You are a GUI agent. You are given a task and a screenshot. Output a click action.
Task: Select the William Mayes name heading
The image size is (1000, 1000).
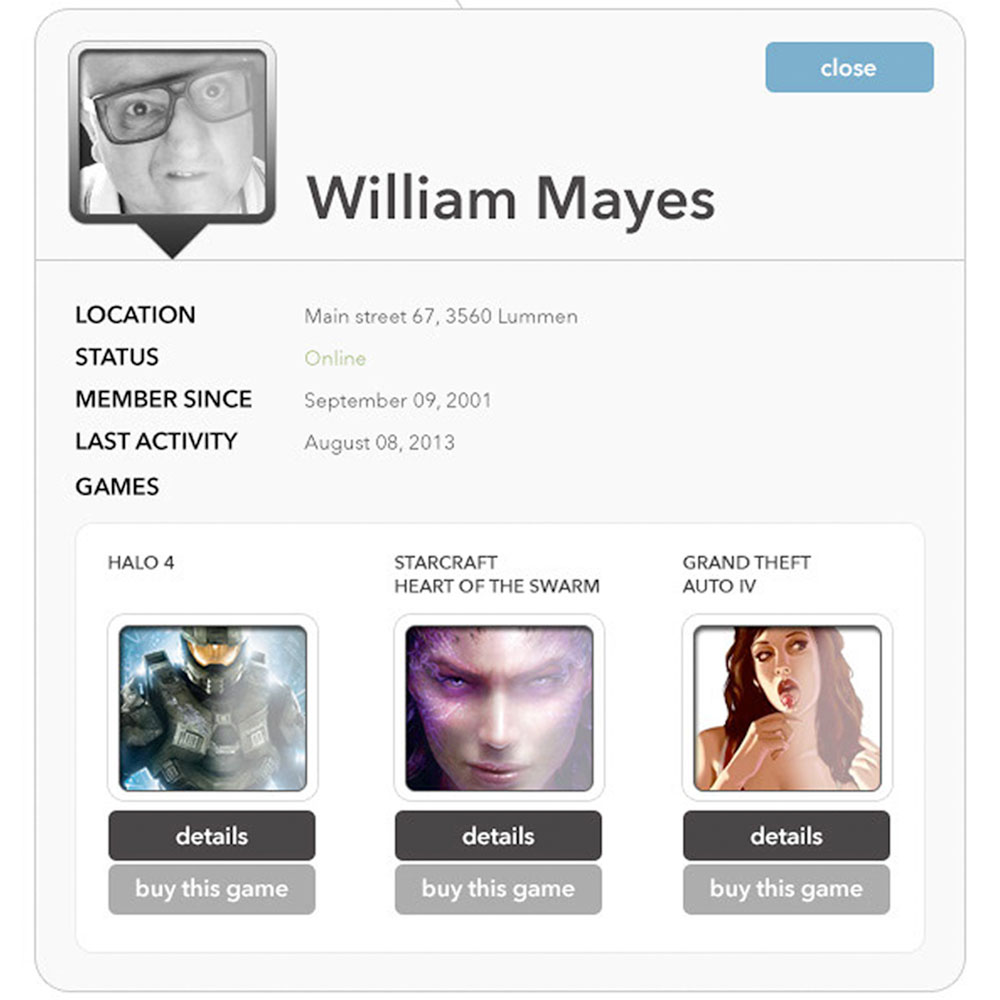click(x=510, y=199)
